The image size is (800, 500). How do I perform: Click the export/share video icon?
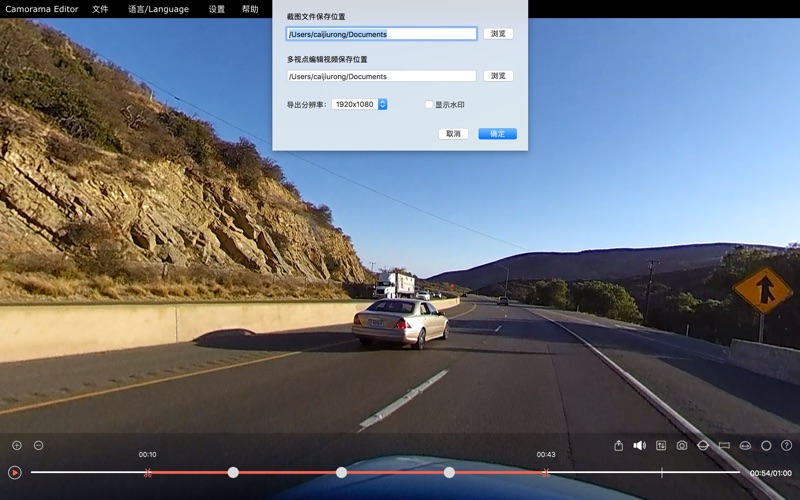(618, 445)
